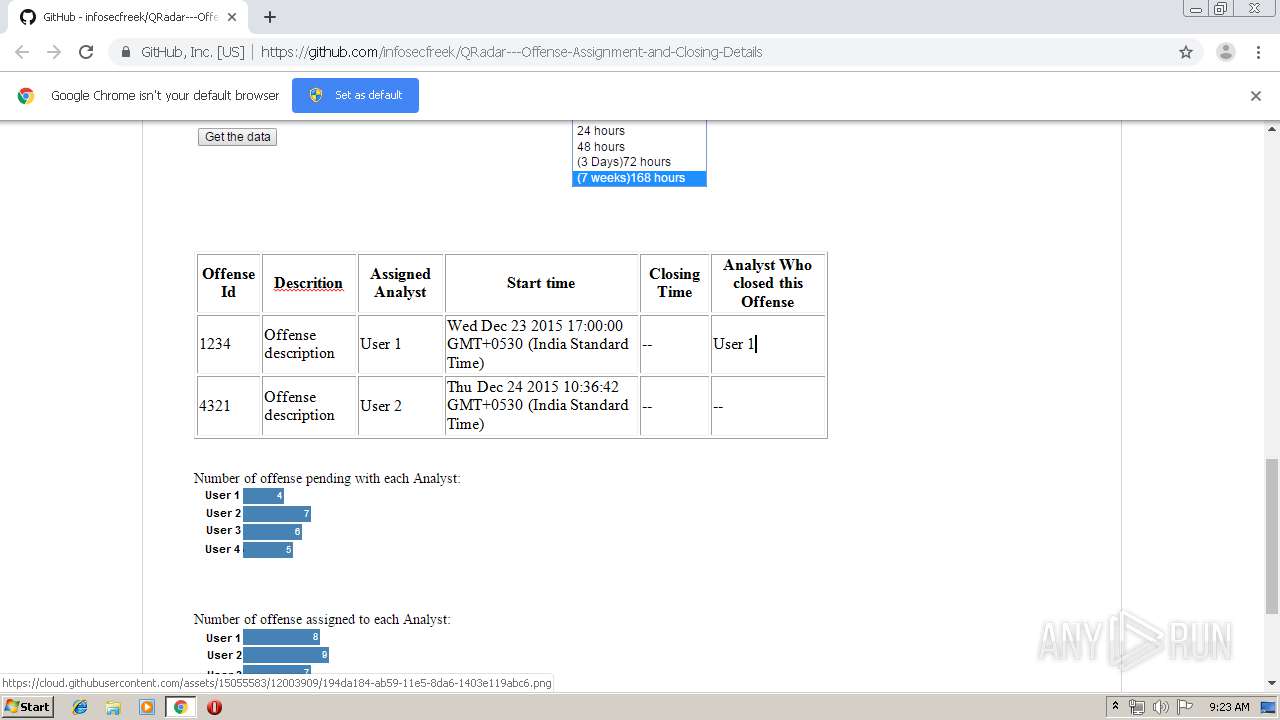
Task: Click the padlock site info icon
Action: tap(125, 52)
